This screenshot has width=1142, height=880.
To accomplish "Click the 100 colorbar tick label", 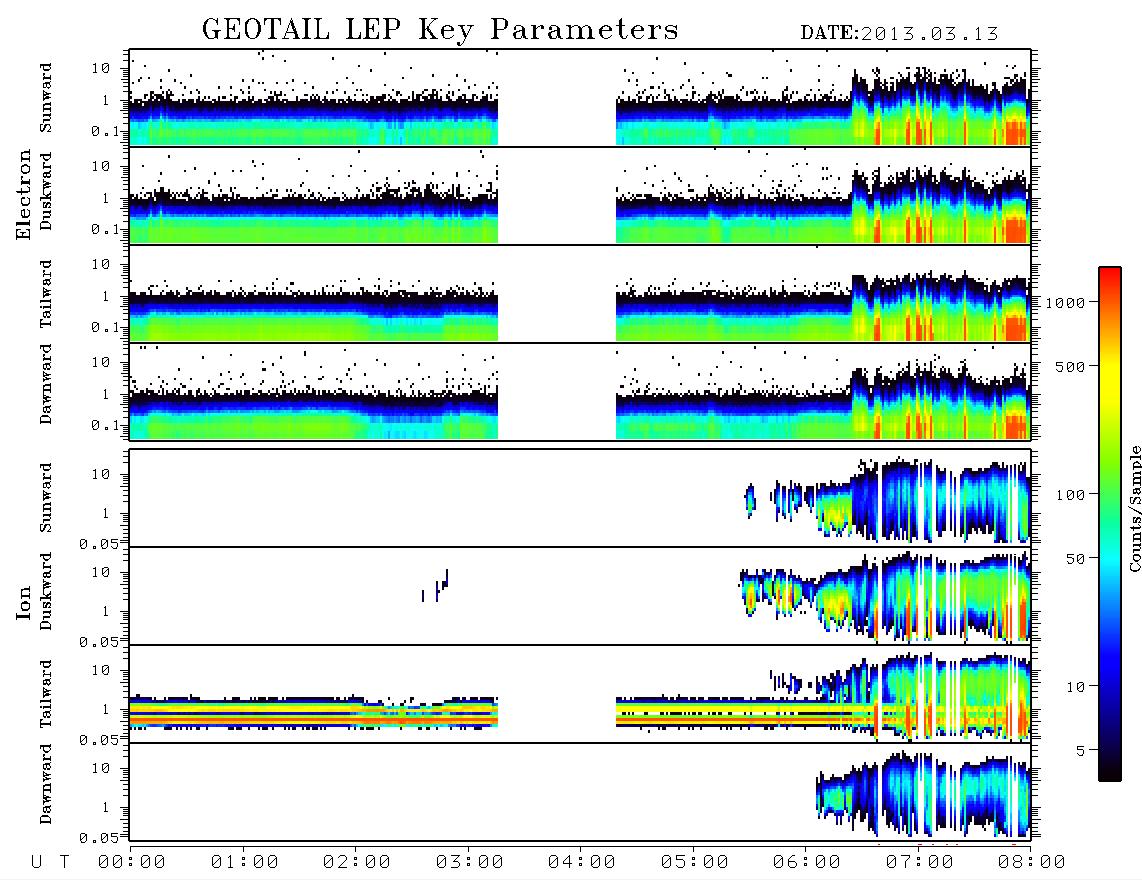I will [1071, 495].
